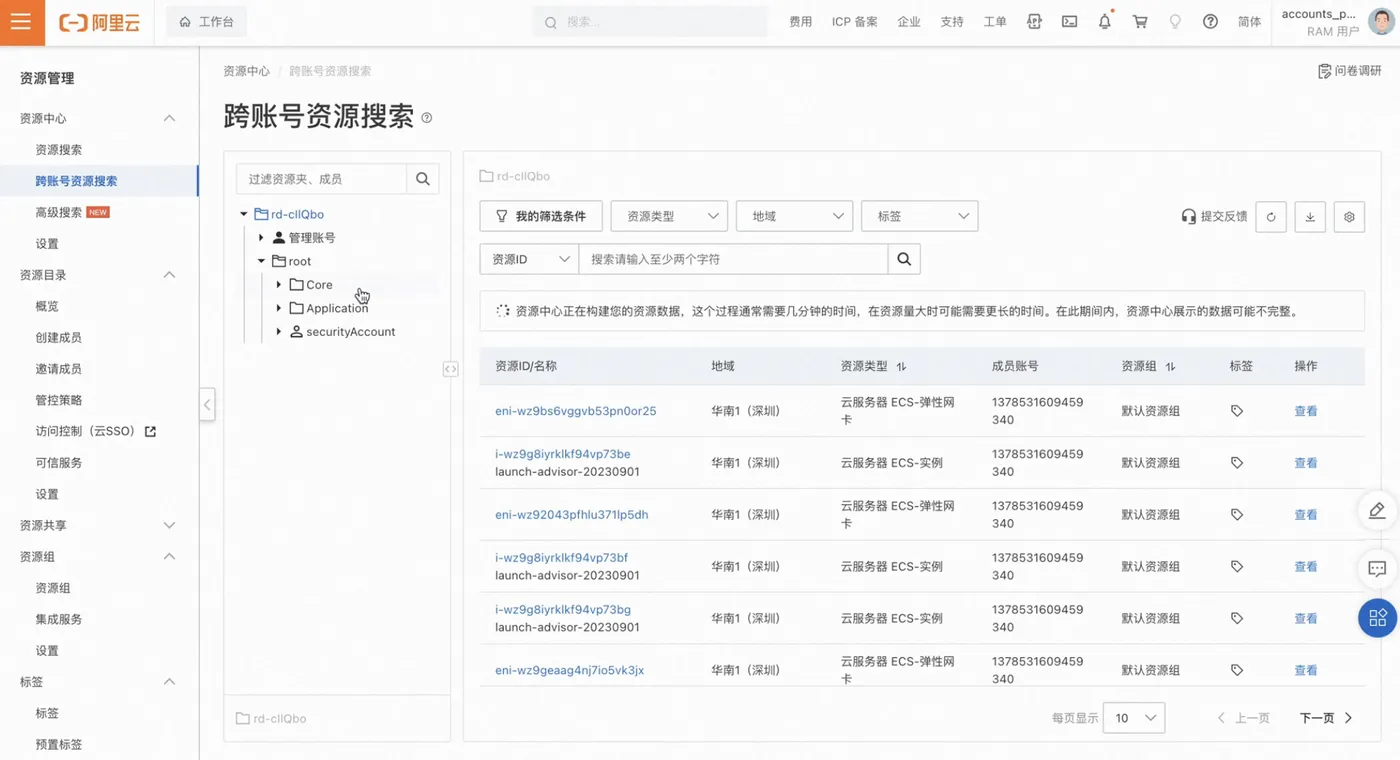Click the 我的筛选条件 button

[541, 216]
